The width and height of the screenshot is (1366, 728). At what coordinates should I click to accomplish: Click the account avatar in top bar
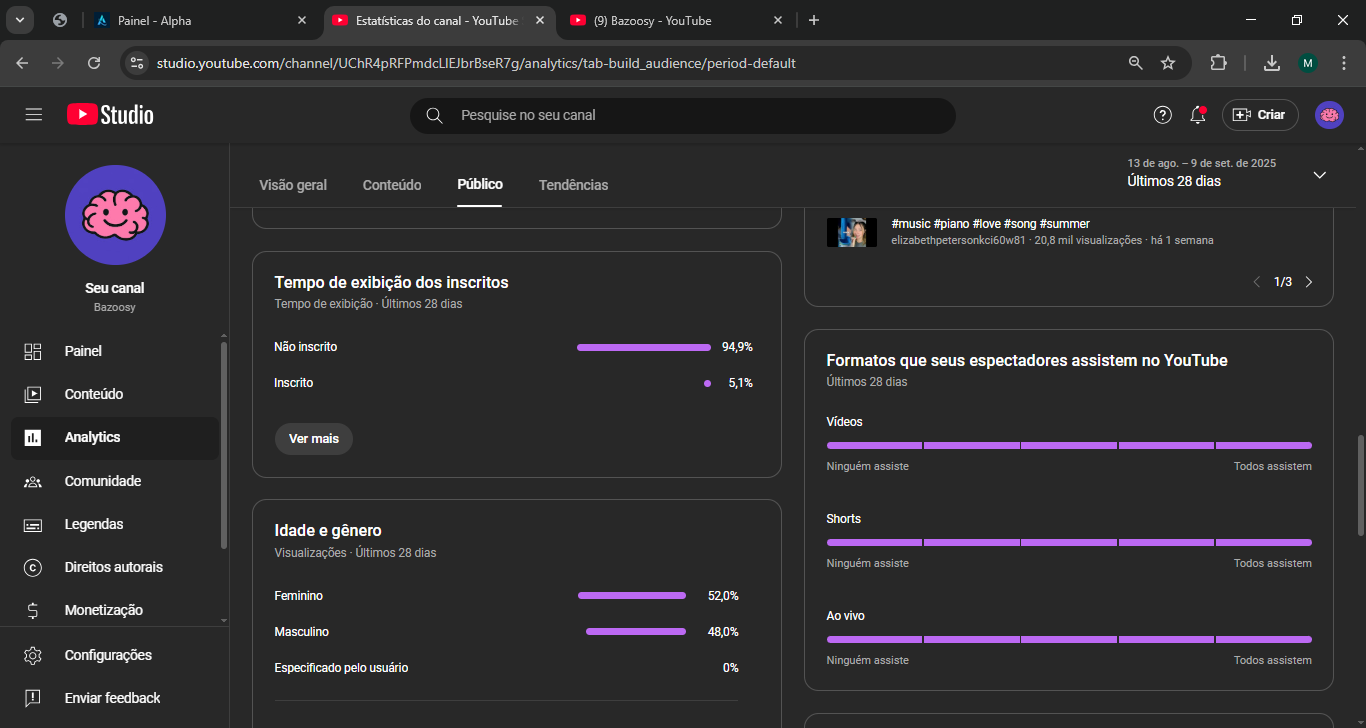pos(1329,115)
